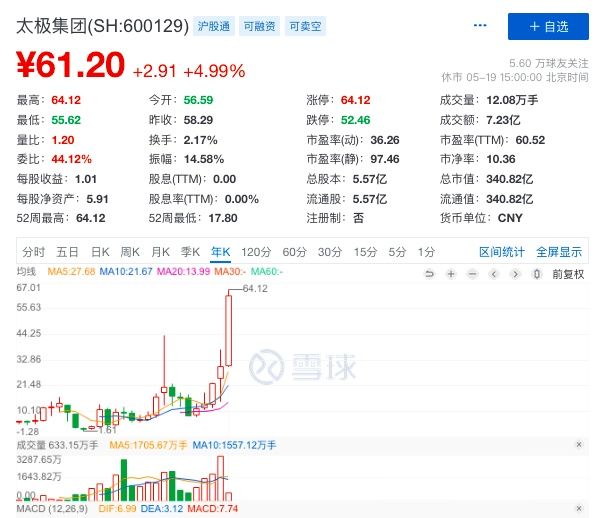Screen dimensions: 608x518
Task: Click the candlestick style icon beside 前复权
Action: point(537,274)
